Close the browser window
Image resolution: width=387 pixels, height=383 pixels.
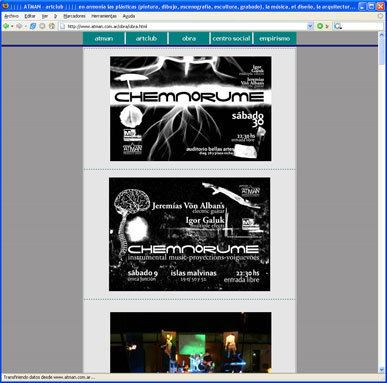click(x=380, y=6)
